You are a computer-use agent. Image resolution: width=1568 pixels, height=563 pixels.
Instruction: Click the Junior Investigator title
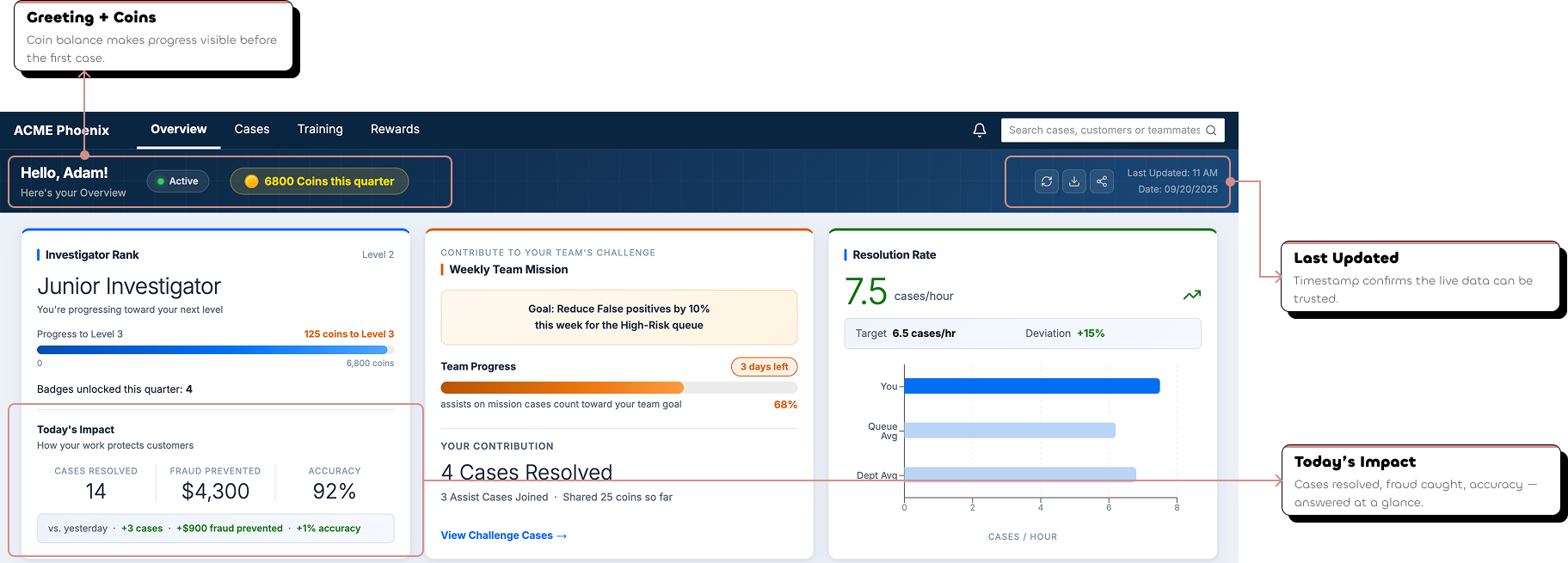coord(129,286)
